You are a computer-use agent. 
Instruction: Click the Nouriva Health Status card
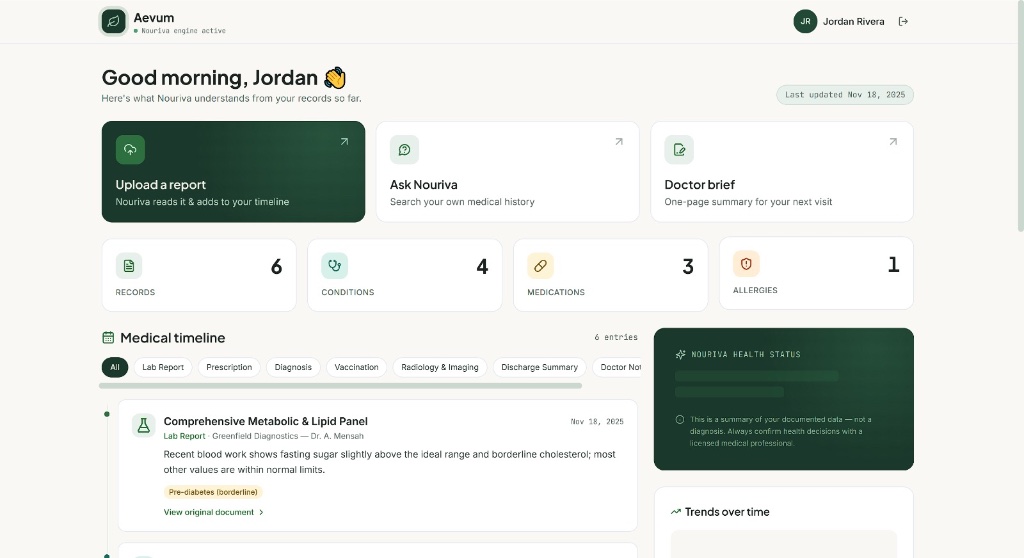pos(784,399)
